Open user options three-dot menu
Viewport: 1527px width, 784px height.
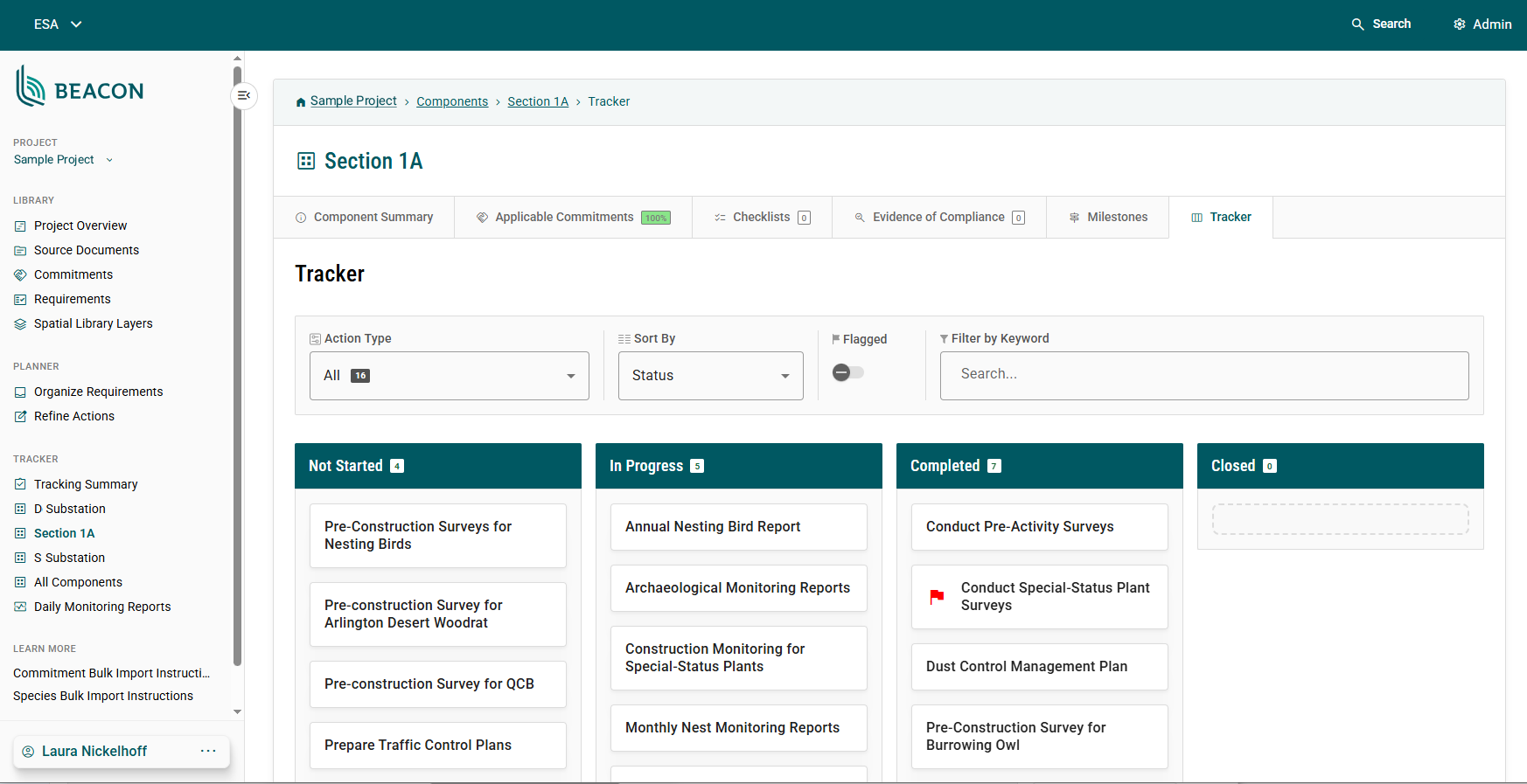tap(208, 751)
